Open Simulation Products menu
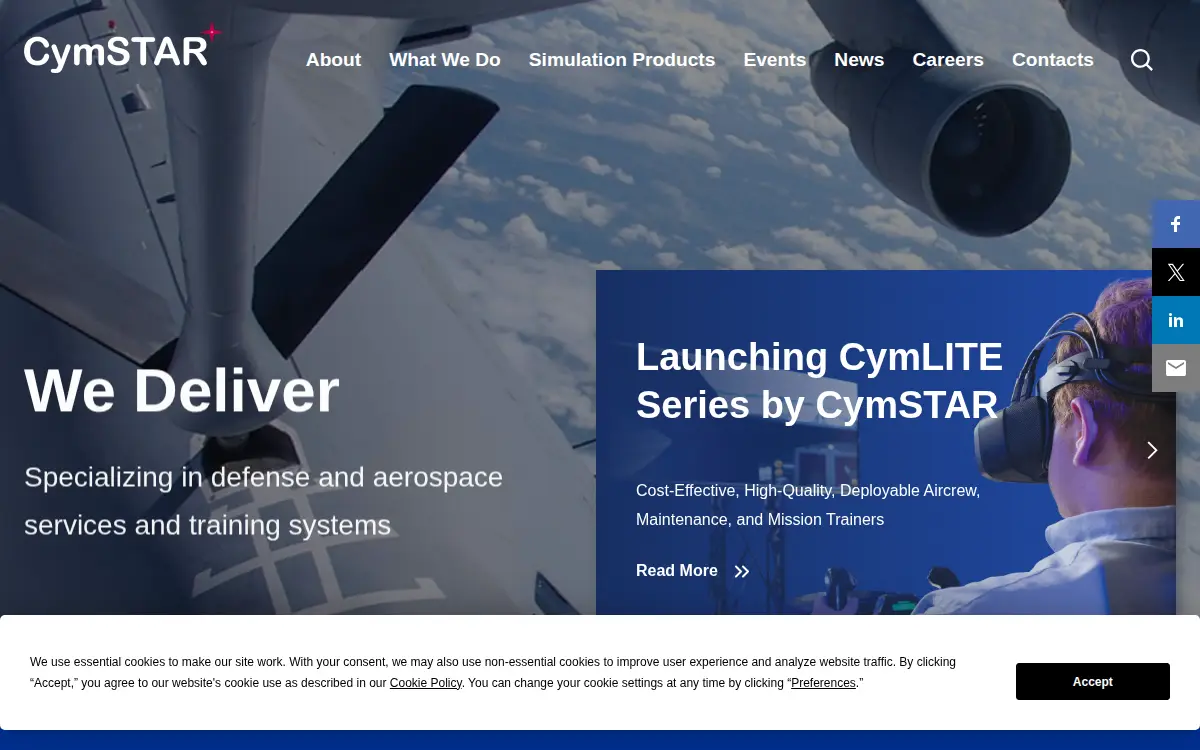The image size is (1200, 750). point(622,60)
